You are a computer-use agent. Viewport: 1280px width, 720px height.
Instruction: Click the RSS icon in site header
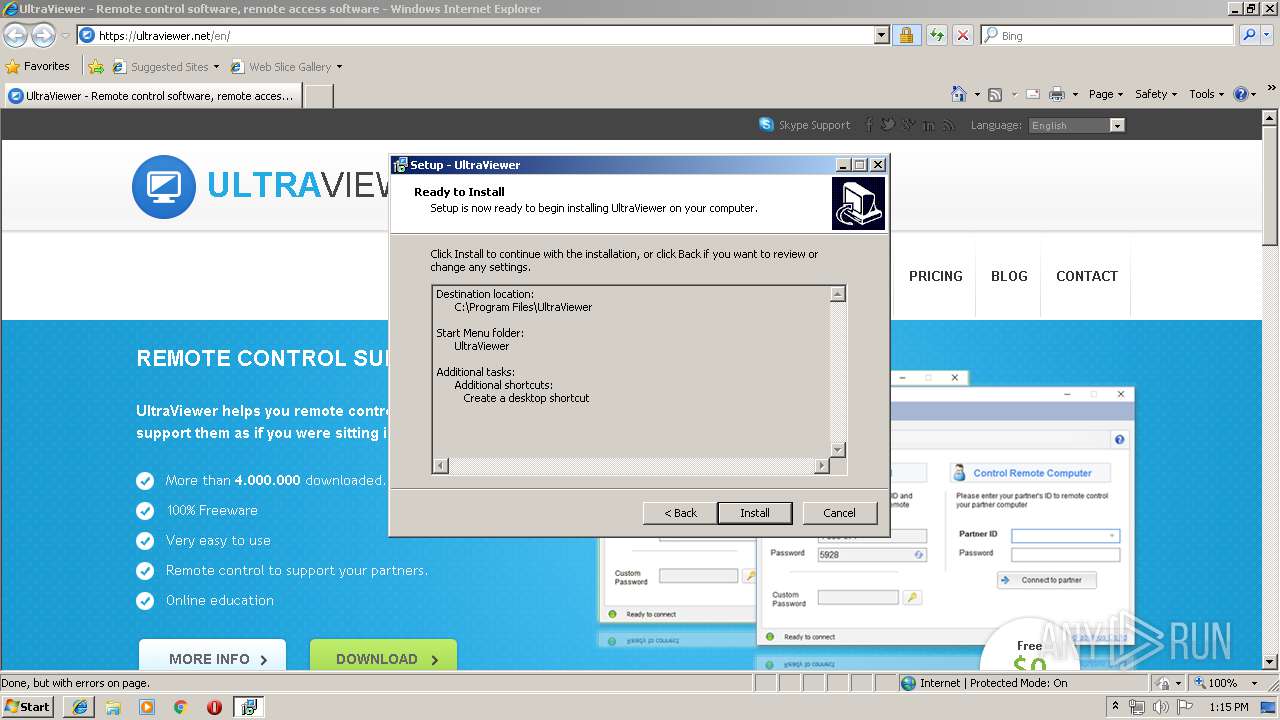click(x=948, y=125)
